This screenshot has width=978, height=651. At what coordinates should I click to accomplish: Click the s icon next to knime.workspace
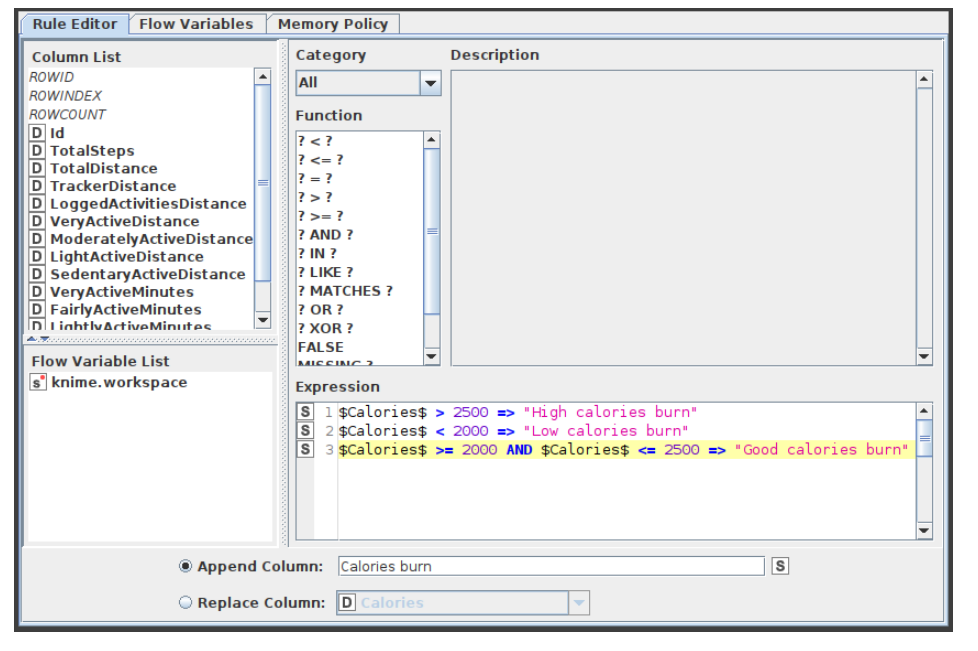point(38,382)
